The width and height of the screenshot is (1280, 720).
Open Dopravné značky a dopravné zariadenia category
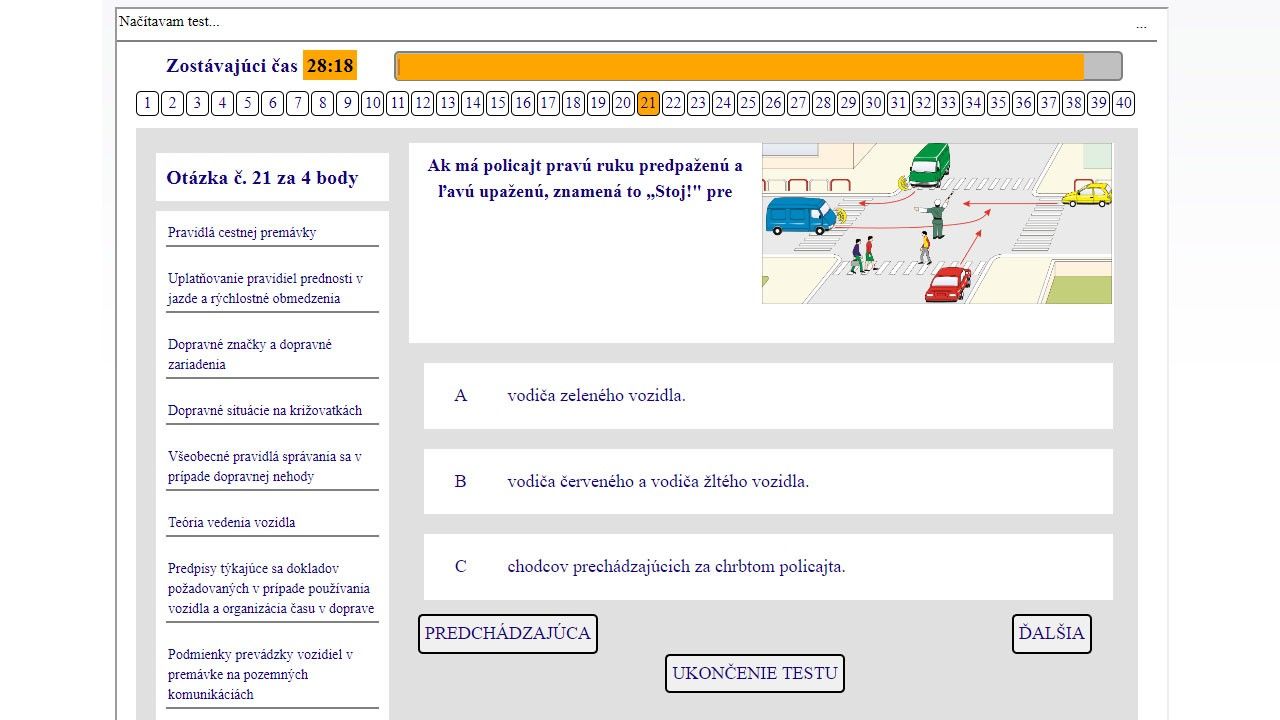point(250,354)
